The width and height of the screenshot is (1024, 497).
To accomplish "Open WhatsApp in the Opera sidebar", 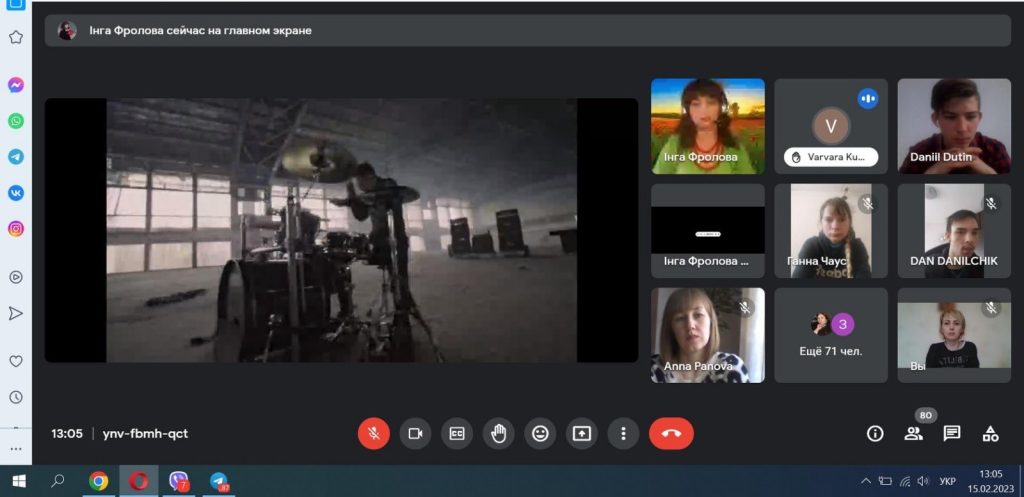I will tap(16, 121).
